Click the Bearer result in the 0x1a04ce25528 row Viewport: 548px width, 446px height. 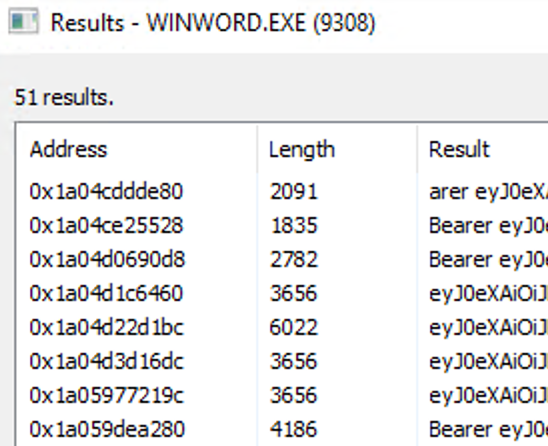(488, 225)
